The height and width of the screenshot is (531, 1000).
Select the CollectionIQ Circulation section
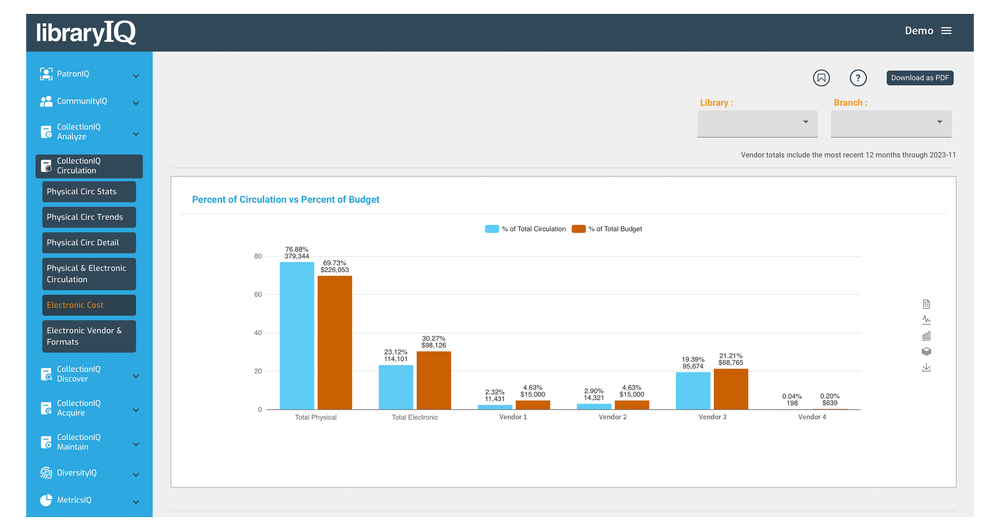[89, 166]
